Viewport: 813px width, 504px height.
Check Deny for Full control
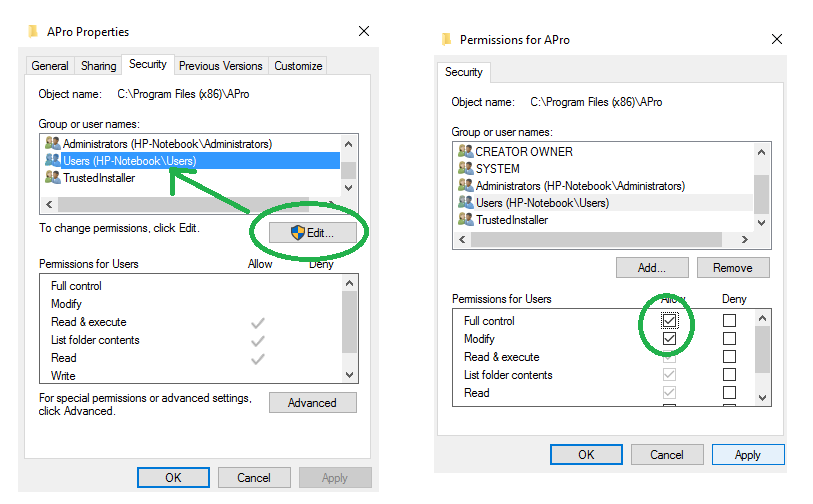[729, 321]
